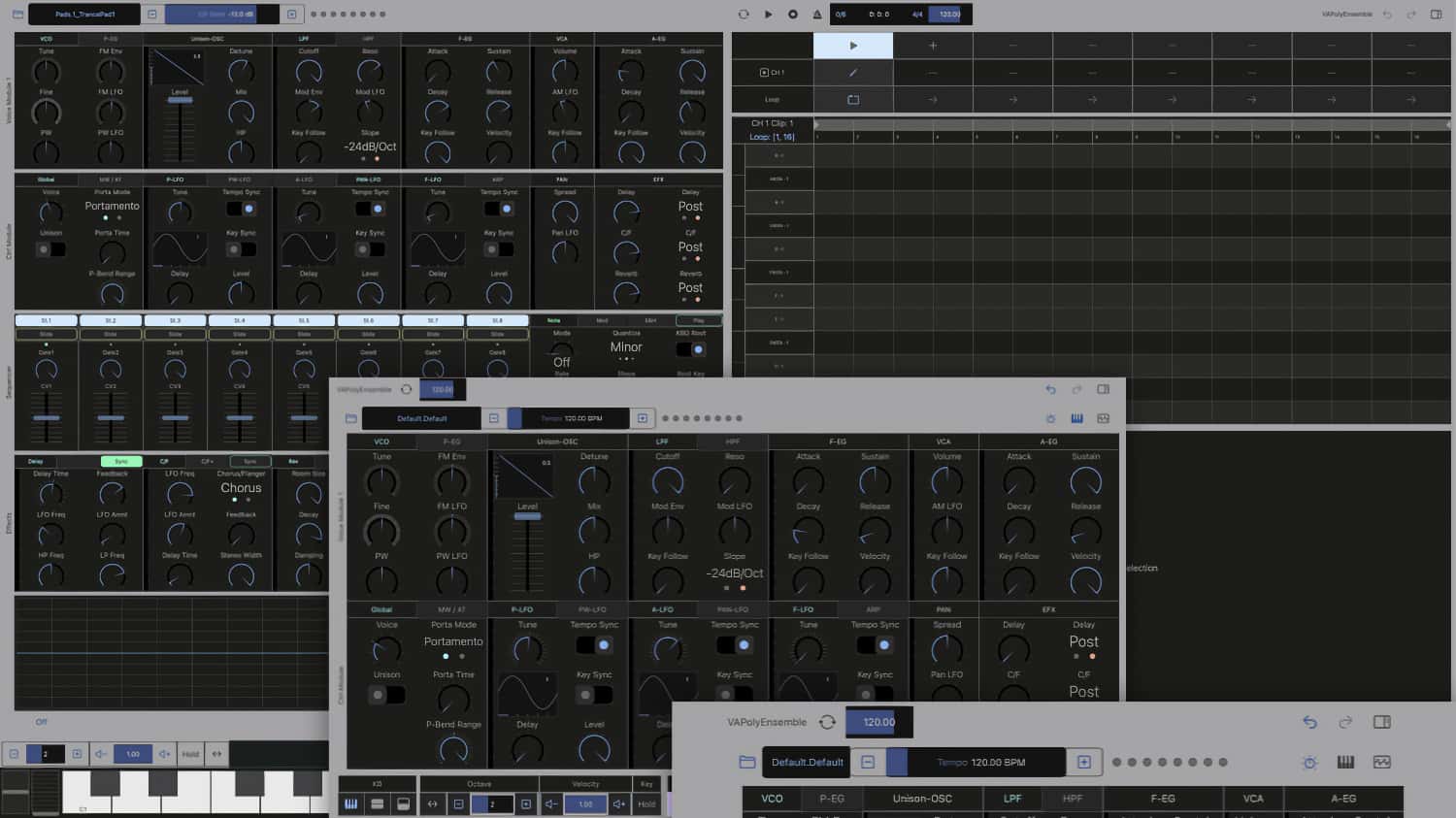Screen dimensions: 1456x818
Task: Switch to the HPF tab in the rear window
Action: tap(367, 39)
